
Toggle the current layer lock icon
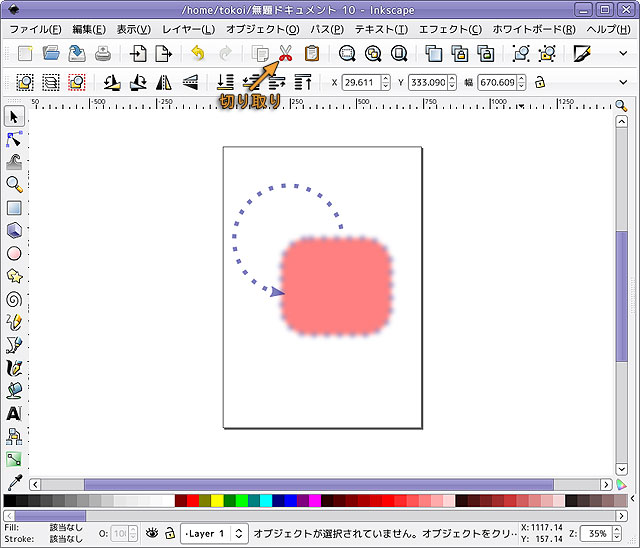point(170,534)
